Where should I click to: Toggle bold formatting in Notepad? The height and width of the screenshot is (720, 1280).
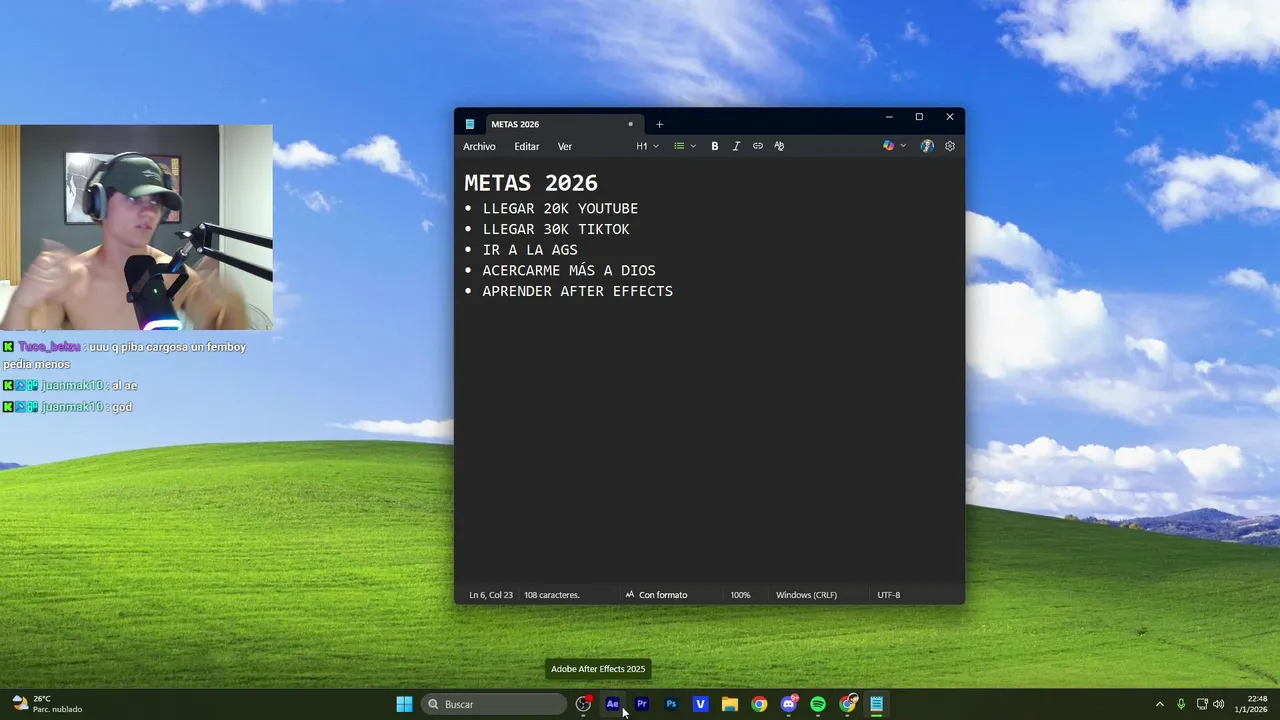[714, 146]
